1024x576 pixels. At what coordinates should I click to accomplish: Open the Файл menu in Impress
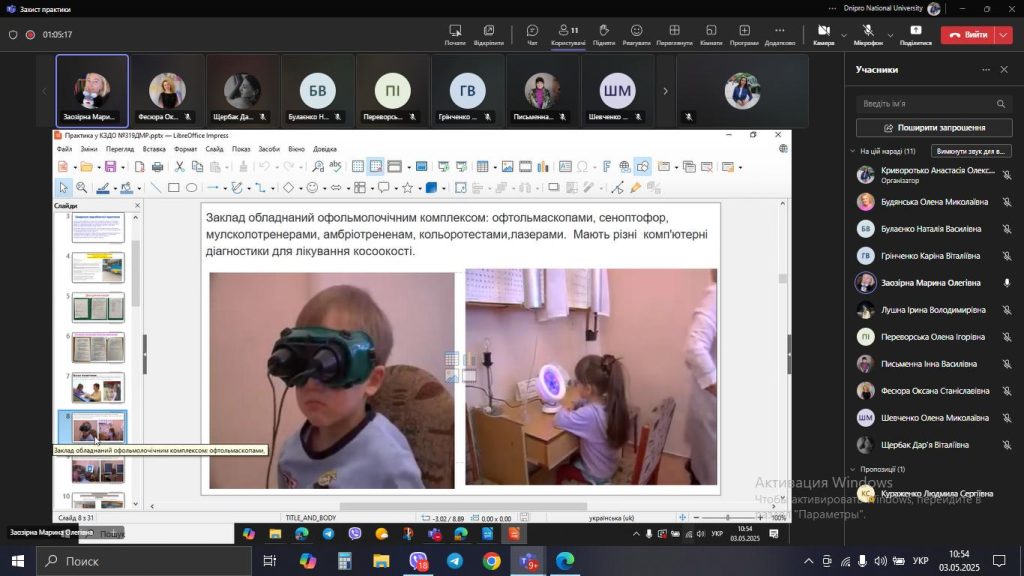click(64, 149)
